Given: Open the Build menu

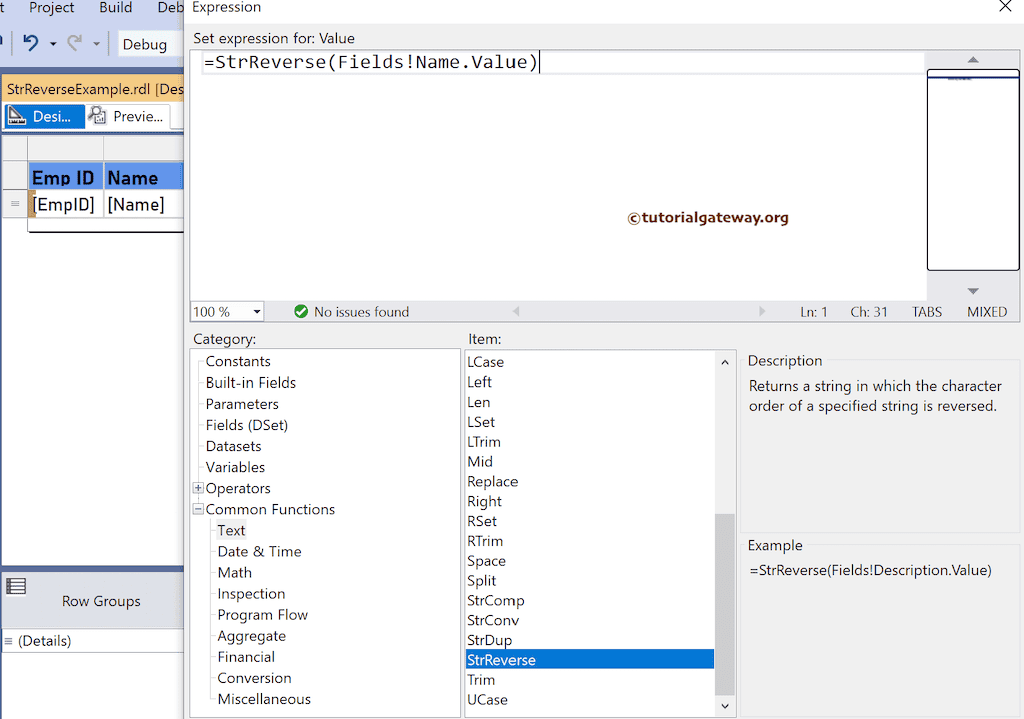Looking at the screenshot, I should pyautogui.click(x=115, y=8).
